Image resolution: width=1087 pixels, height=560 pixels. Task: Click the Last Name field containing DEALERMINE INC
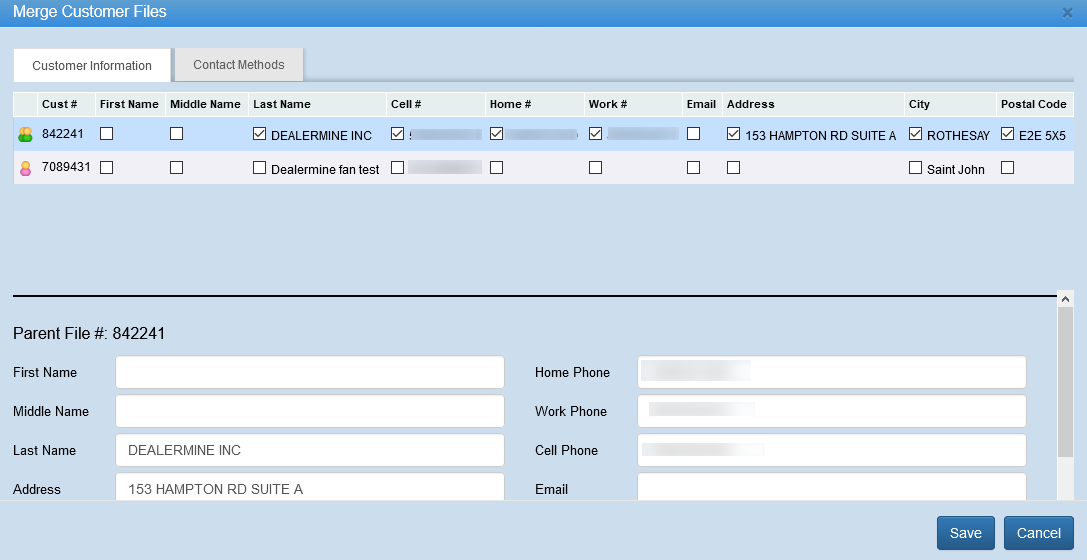(x=310, y=450)
